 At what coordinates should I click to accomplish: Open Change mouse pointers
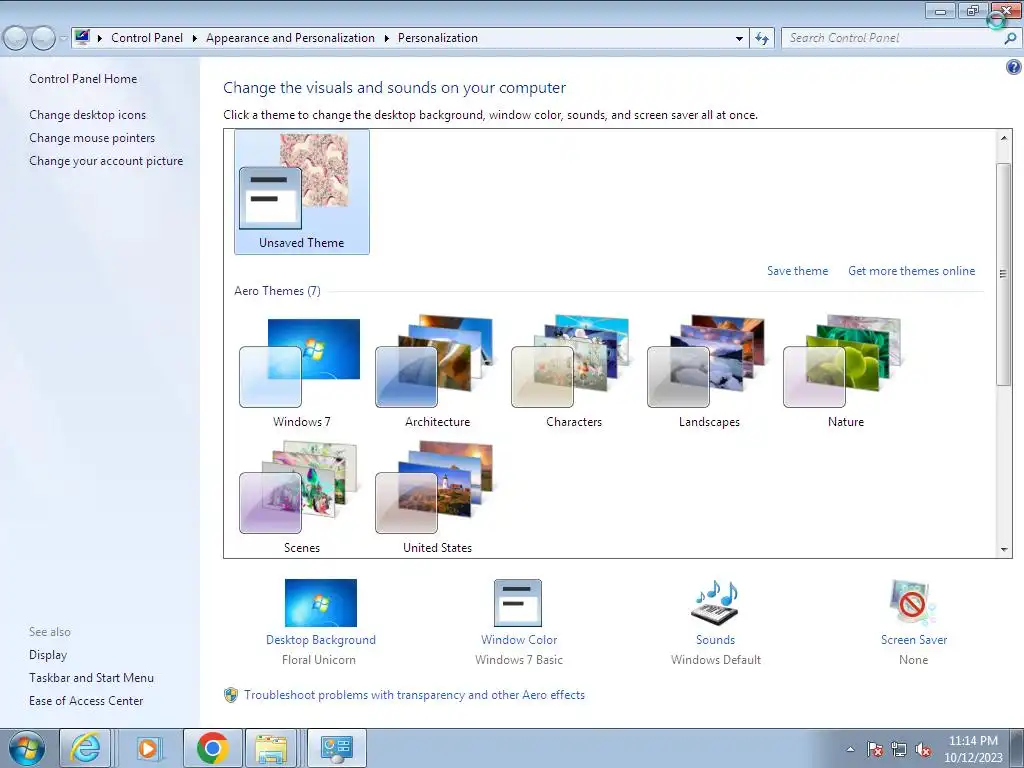92,138
